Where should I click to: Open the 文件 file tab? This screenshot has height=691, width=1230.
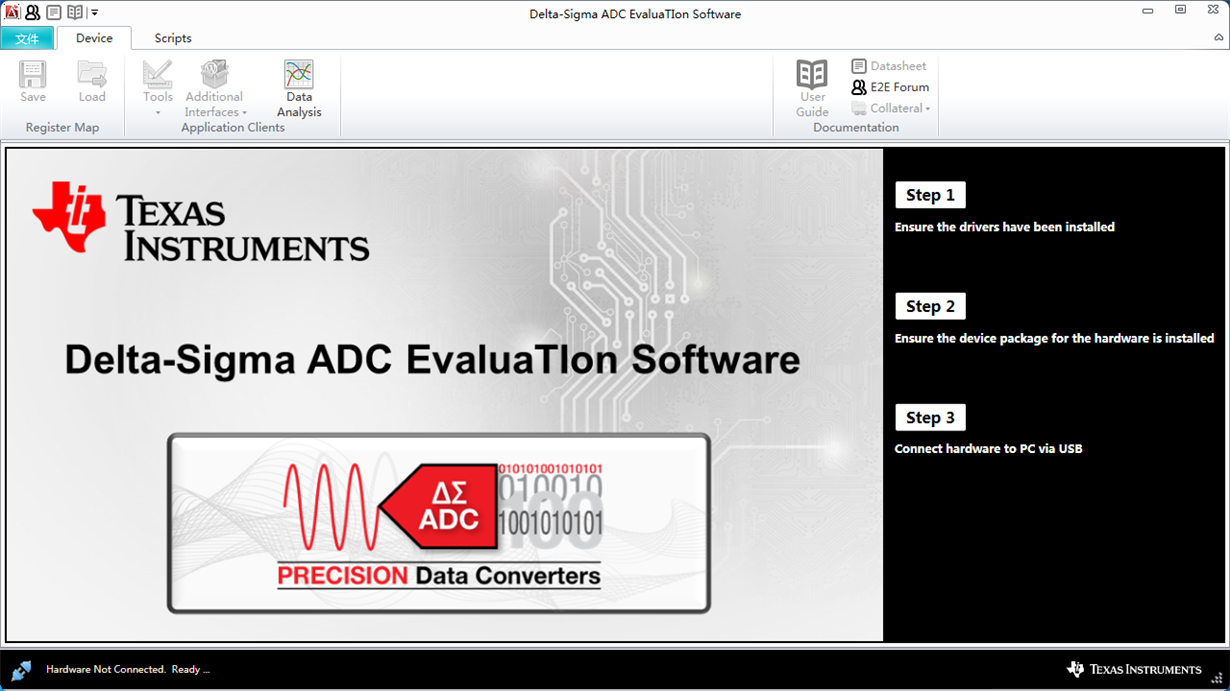tap(27, 38)
